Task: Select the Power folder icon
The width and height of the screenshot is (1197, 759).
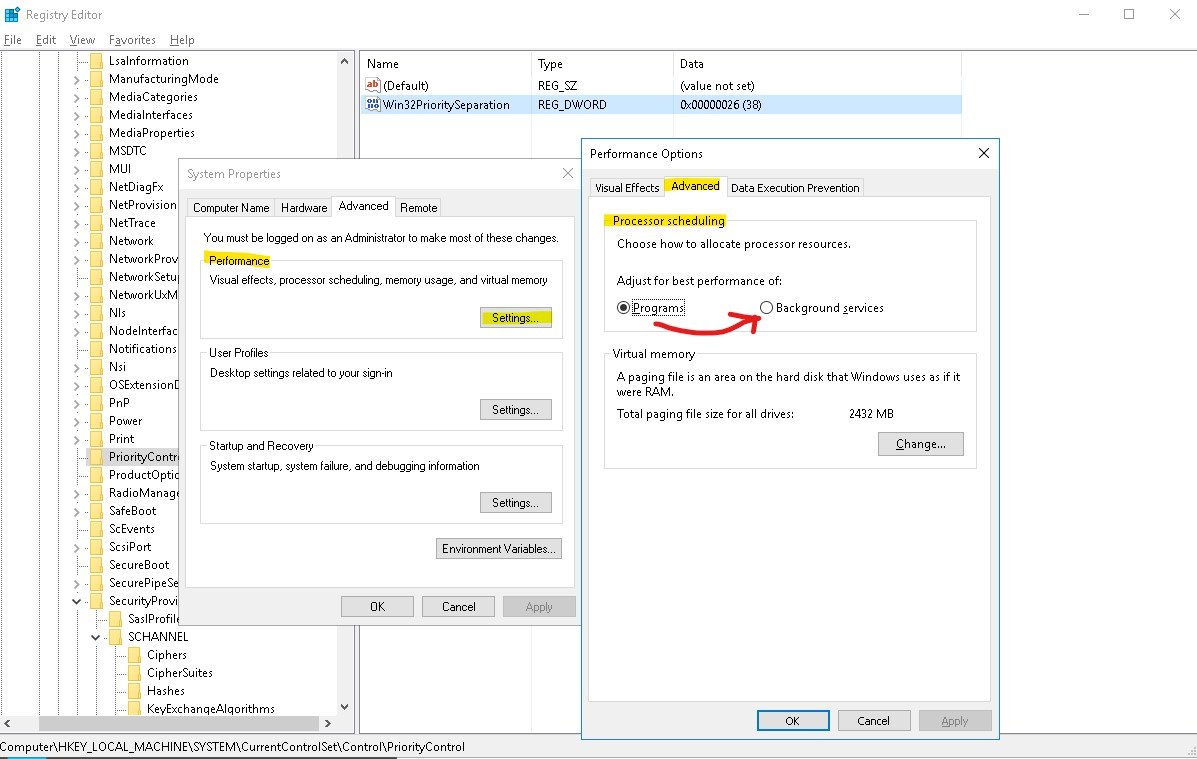Action: (x=96, y=421)
